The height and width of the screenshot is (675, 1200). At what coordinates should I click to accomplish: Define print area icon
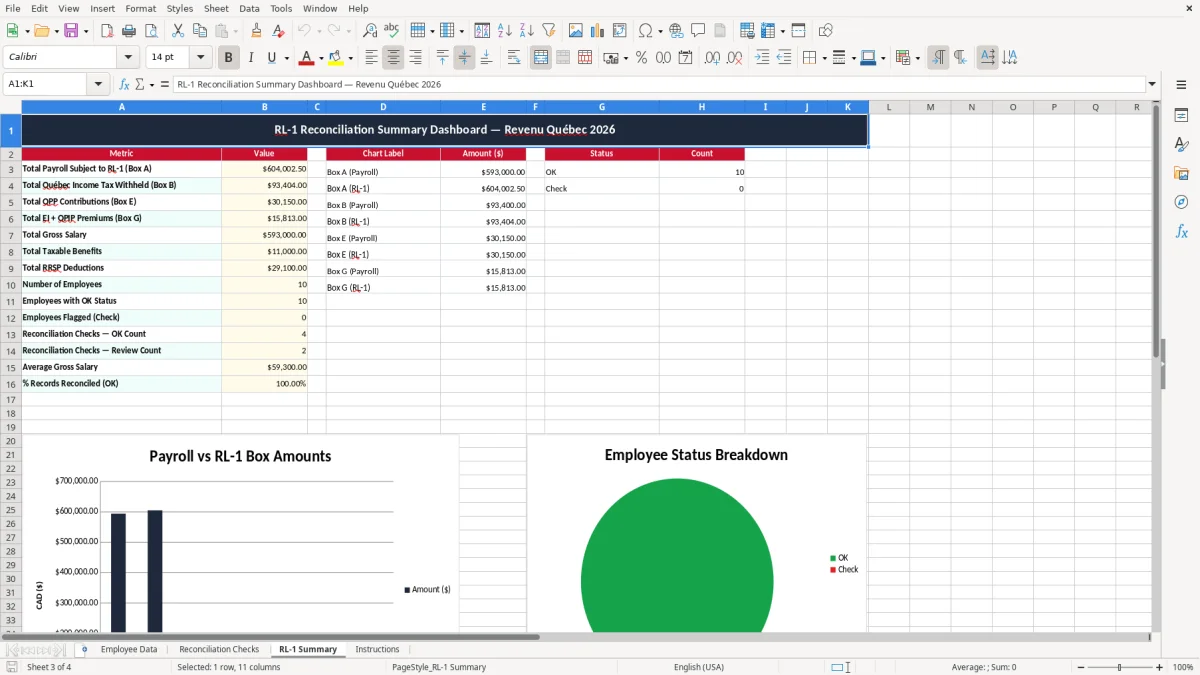pyautogui.click(x=746, y=31)
